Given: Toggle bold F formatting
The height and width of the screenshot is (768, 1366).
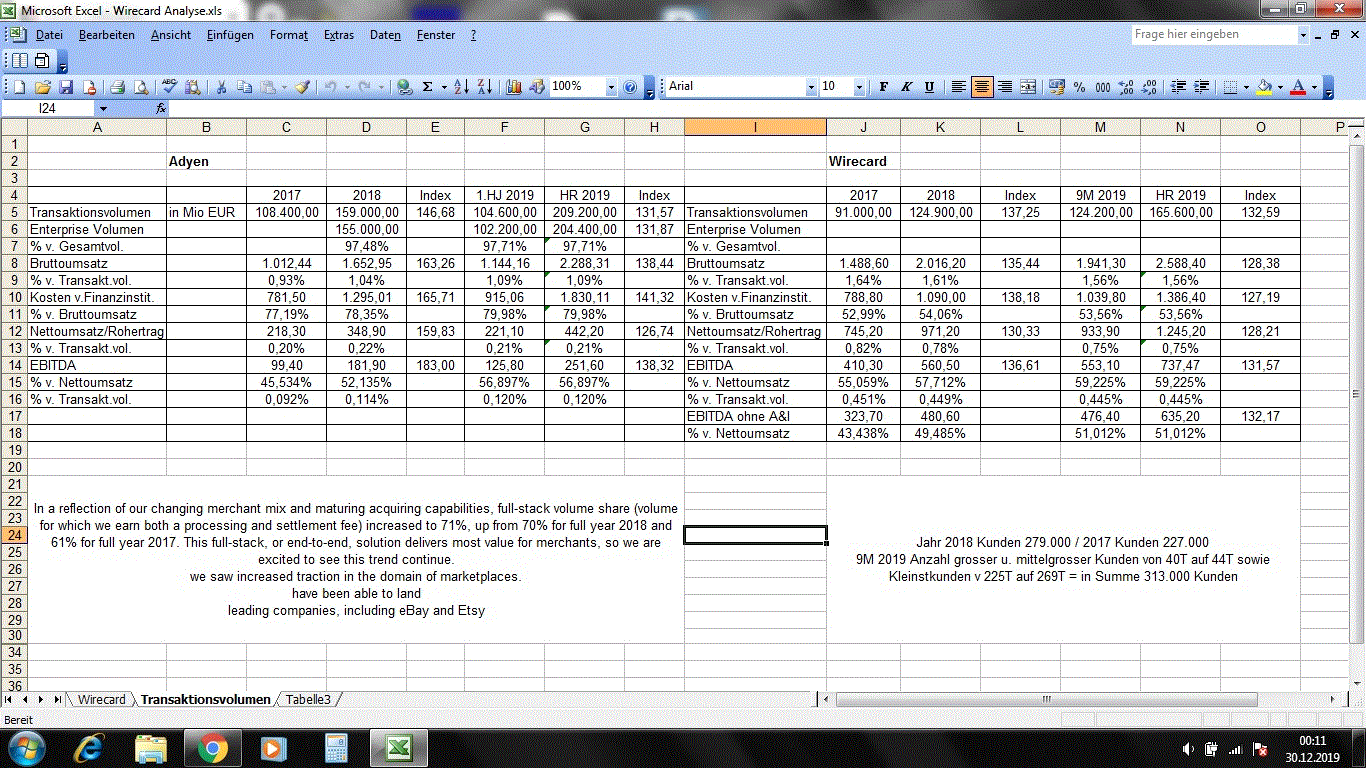Looking at the screenshot, I should pyautogui.click(x=884, y=87).
